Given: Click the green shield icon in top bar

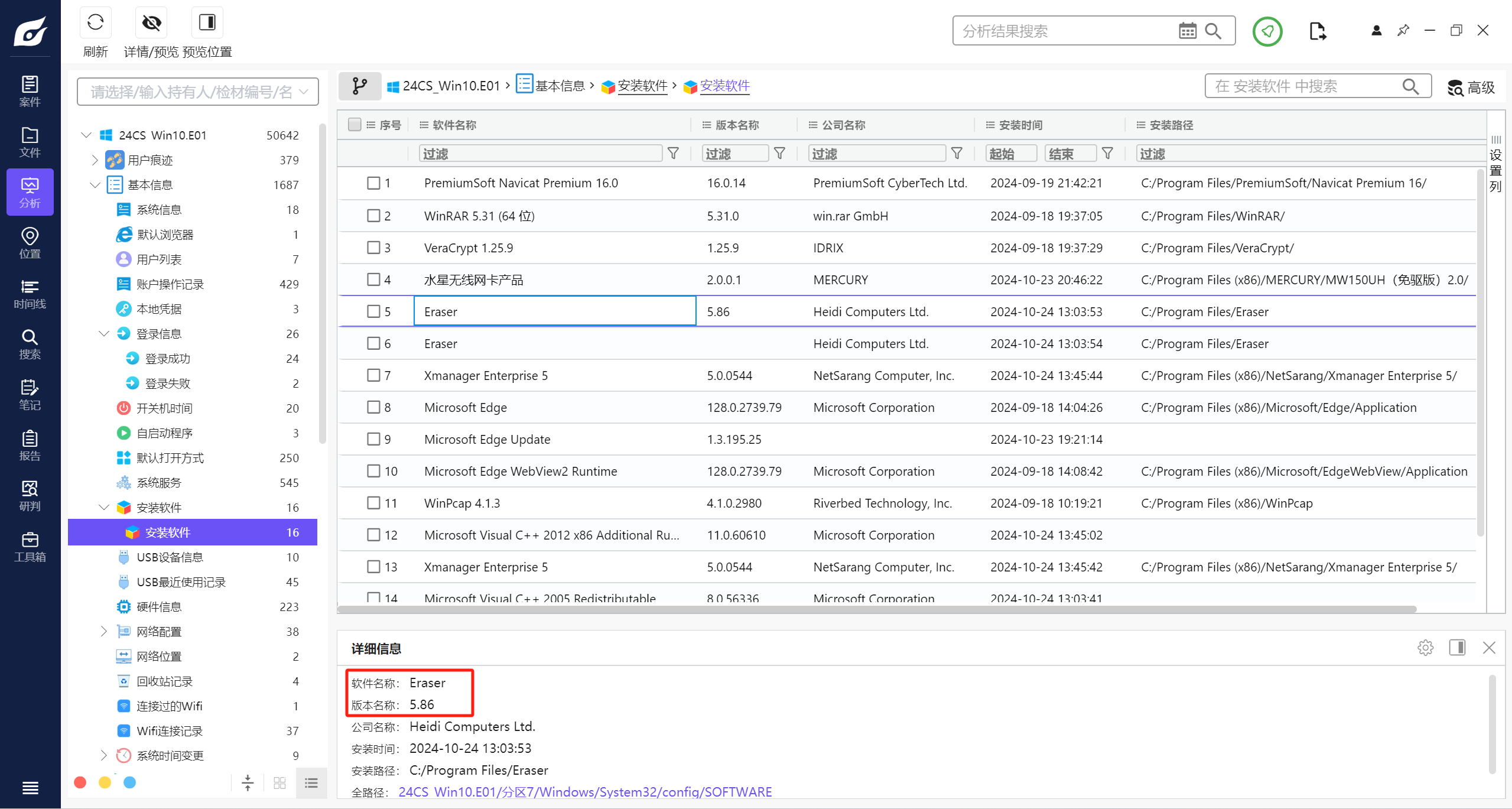Looking at the screenshot, I should [x=1267, y=31].
